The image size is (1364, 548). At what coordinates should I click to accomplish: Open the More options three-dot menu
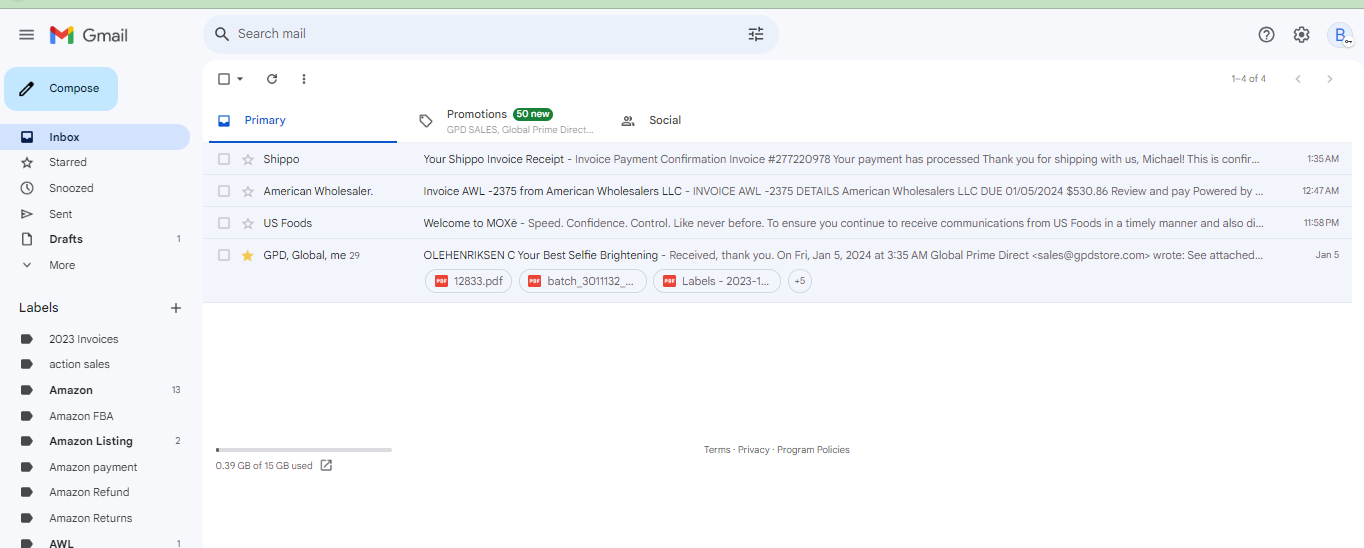click(304, 79)
